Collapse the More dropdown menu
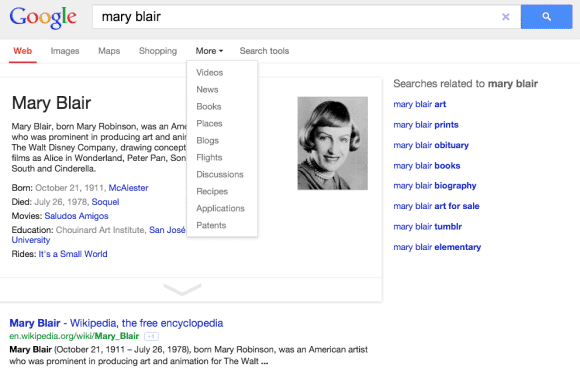This screenshot has height=370, width=580. [209, 51]
